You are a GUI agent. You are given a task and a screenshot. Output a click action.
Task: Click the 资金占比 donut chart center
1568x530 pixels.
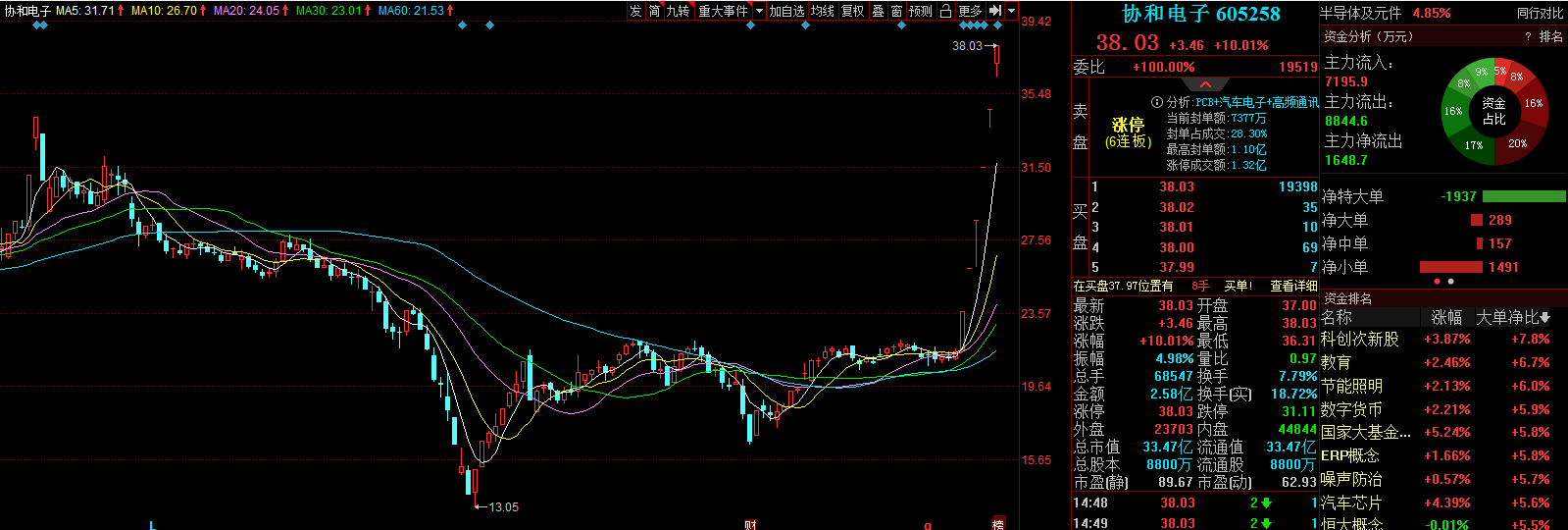click(1493, 110)
